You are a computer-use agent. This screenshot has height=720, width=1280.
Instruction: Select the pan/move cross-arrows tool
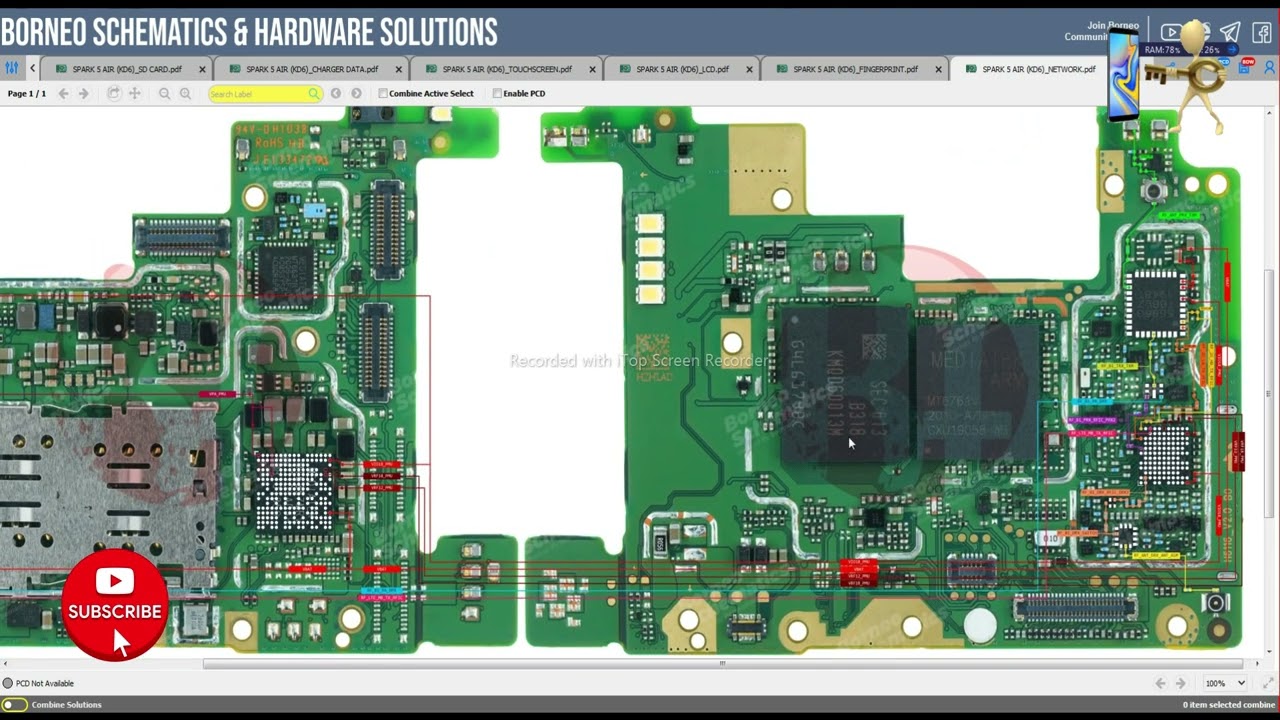[134, 93]
